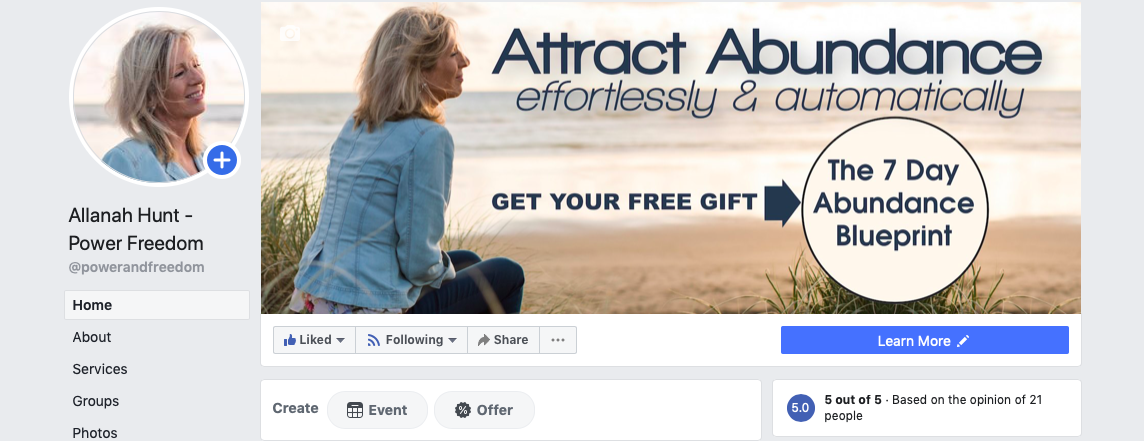This screenshot has width=1144, height=441.
Task: Click the pencil edit icon on Learn More
Action: pos(964,341)
